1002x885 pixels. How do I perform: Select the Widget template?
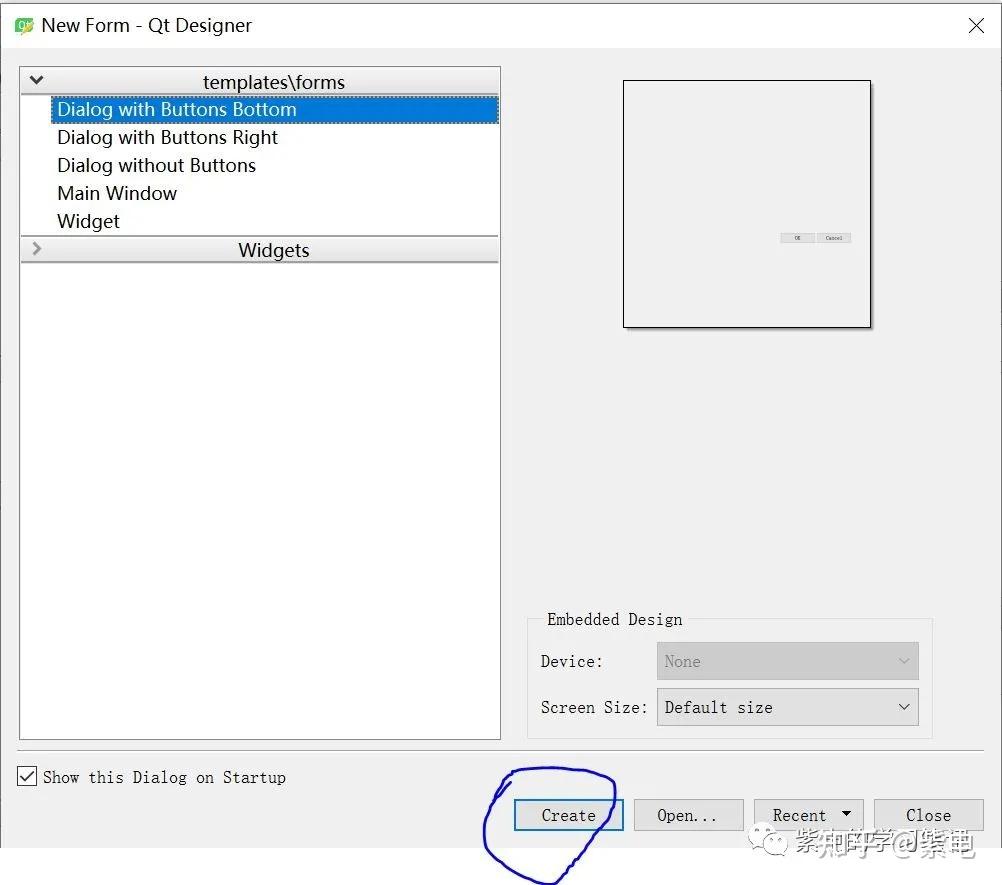pyautogui.click(x=88, y=221)
